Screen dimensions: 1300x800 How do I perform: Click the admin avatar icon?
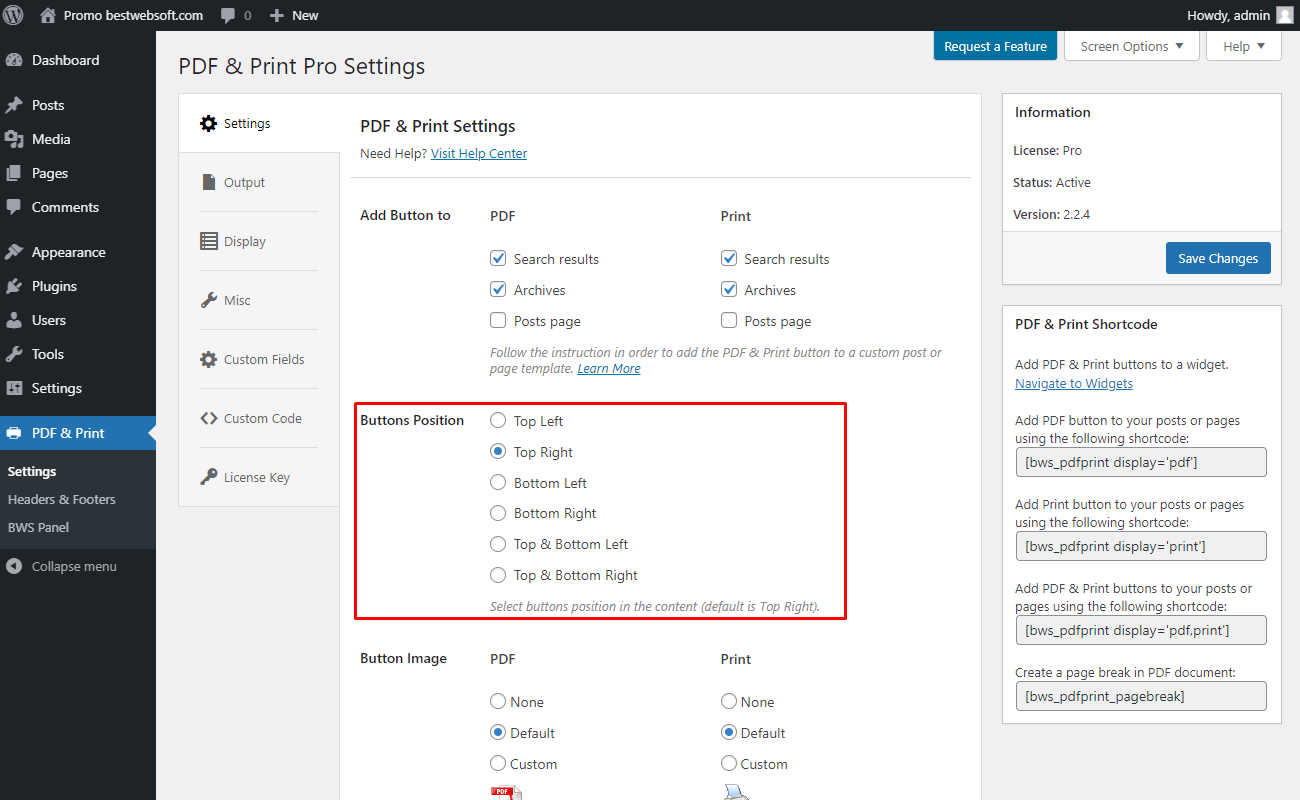[1284, 15]
